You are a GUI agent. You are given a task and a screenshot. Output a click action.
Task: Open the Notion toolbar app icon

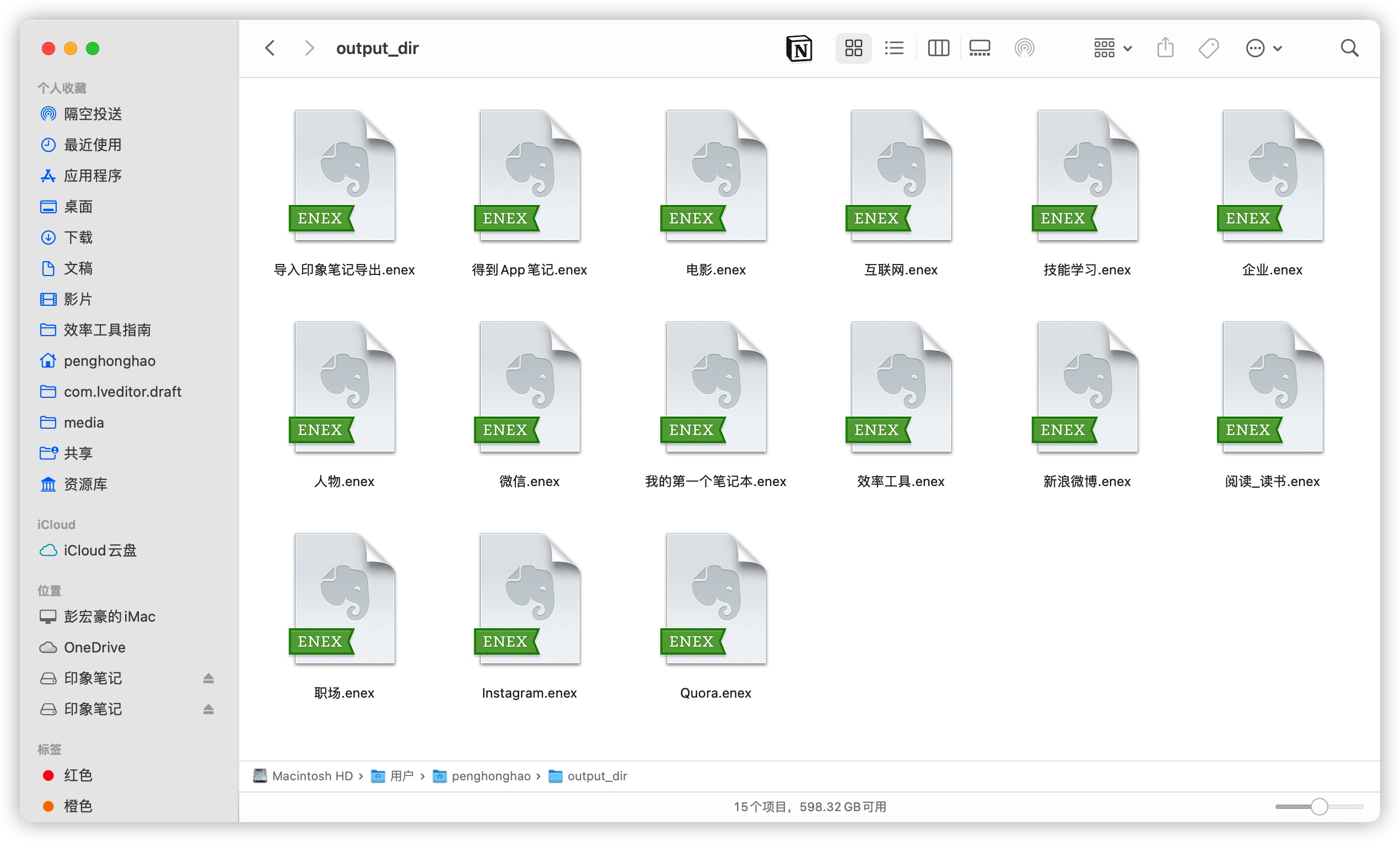[x=799, y=48]
